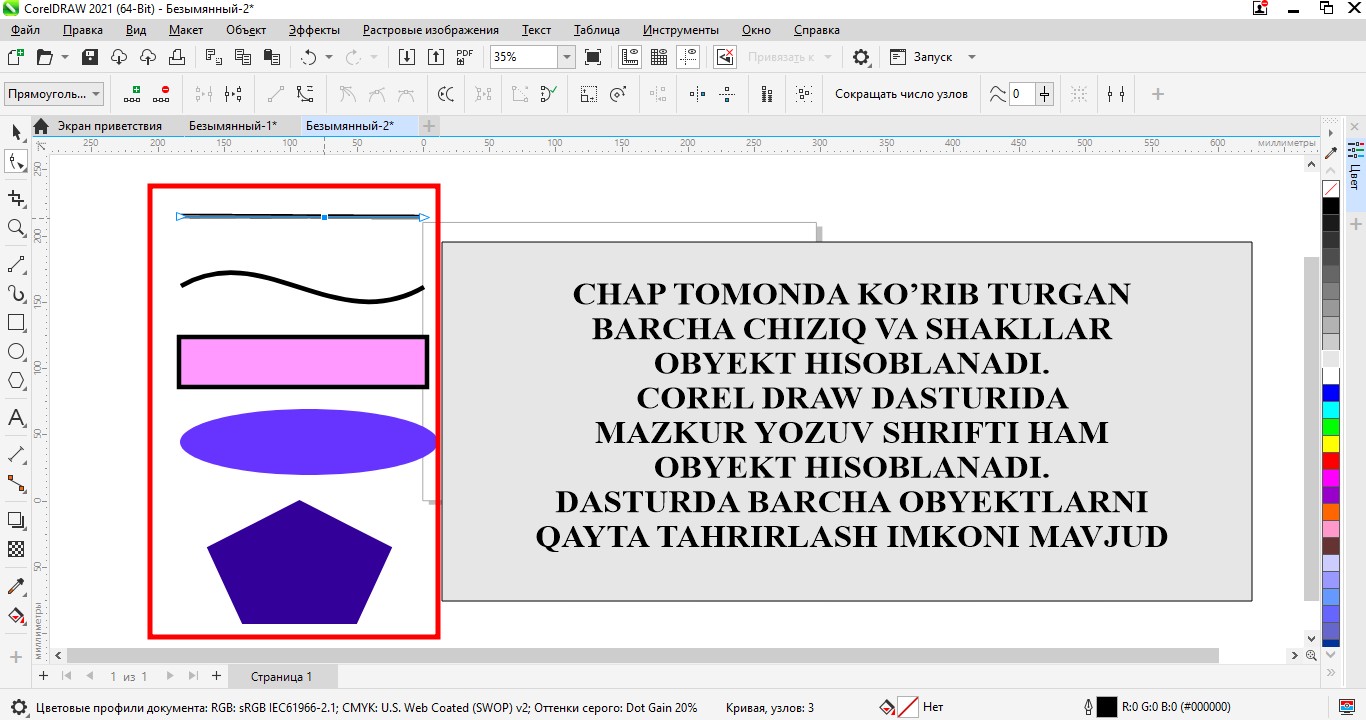The image size is (1366, 720).
Task: Click the Rotate or skew nodes icon
Action: click(618, 94)
